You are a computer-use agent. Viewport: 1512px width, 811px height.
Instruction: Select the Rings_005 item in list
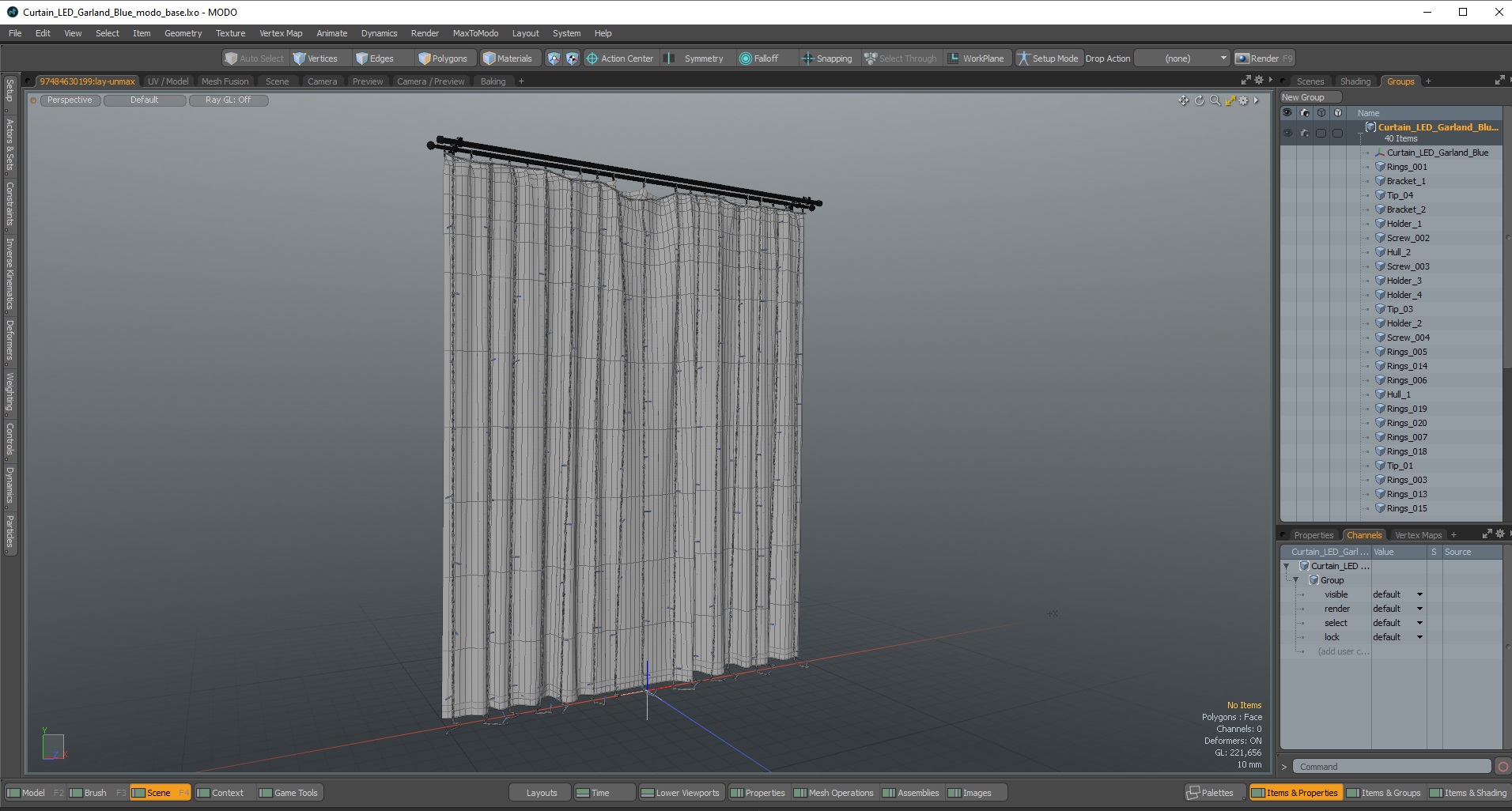1406,352
